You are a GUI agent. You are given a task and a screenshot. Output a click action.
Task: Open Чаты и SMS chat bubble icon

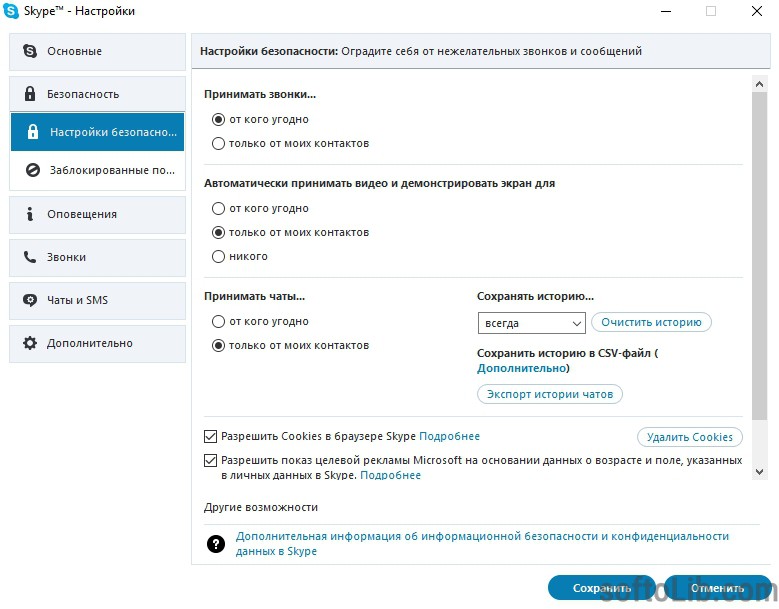pyautogui.click(x=30, y=300)
